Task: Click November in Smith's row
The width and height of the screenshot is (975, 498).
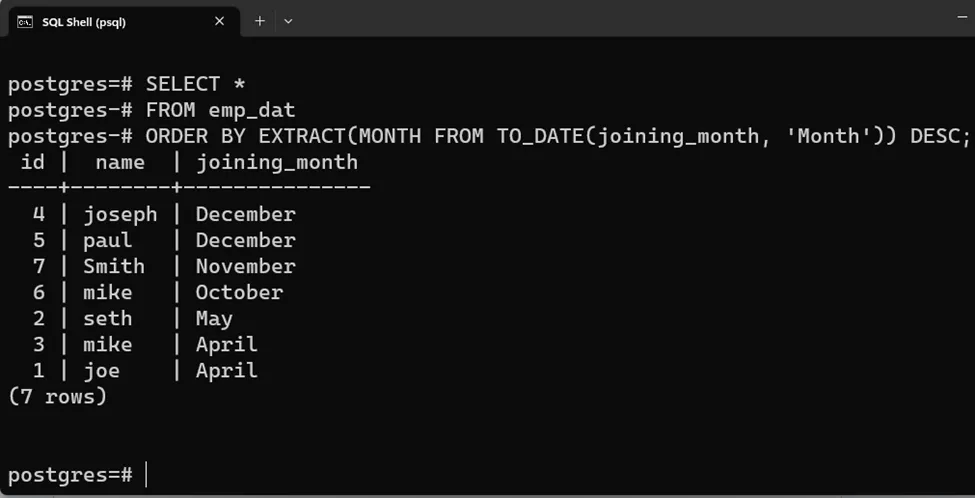Action: pos(246,267)
